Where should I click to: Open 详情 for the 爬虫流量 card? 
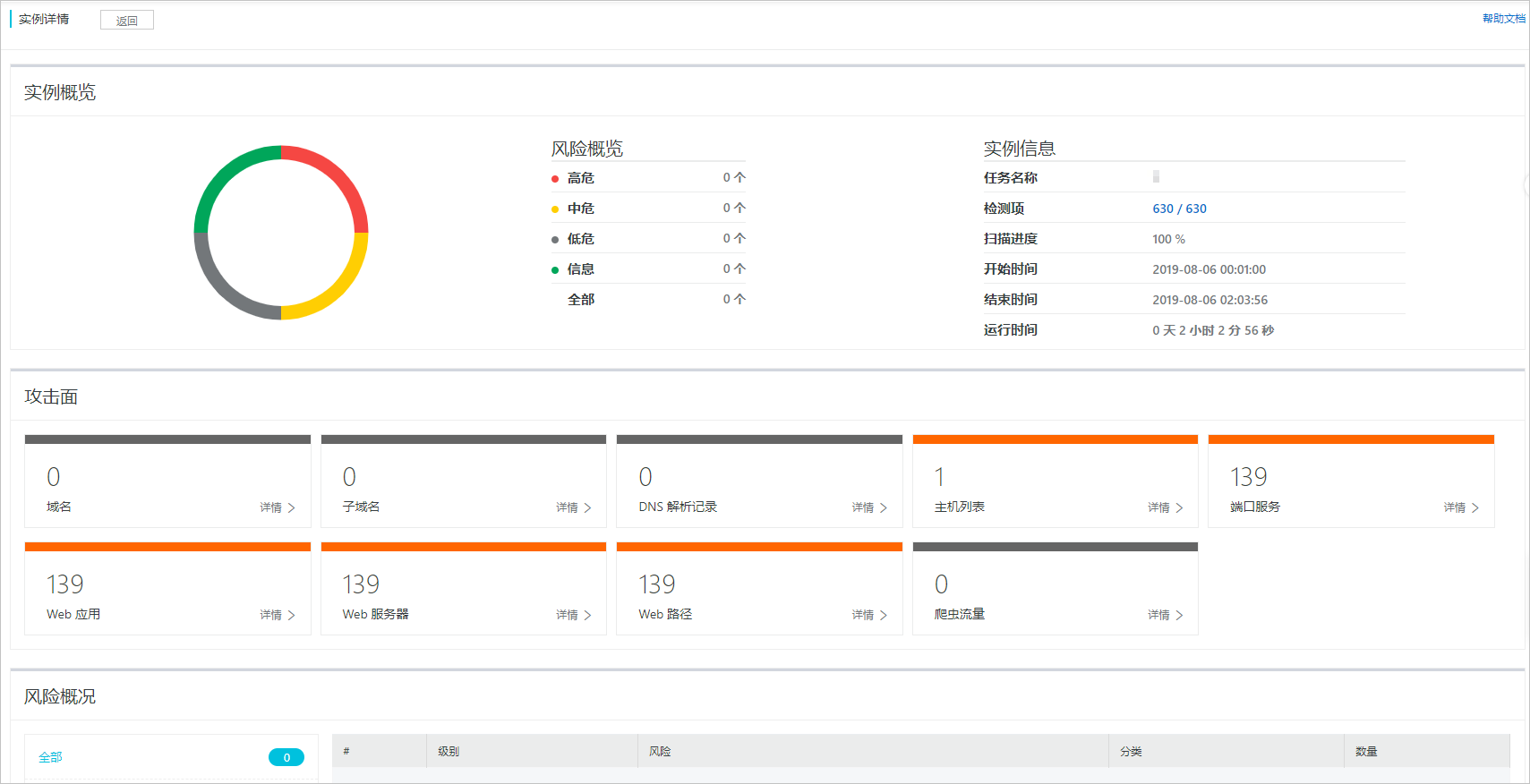(x=1166, y=615)
